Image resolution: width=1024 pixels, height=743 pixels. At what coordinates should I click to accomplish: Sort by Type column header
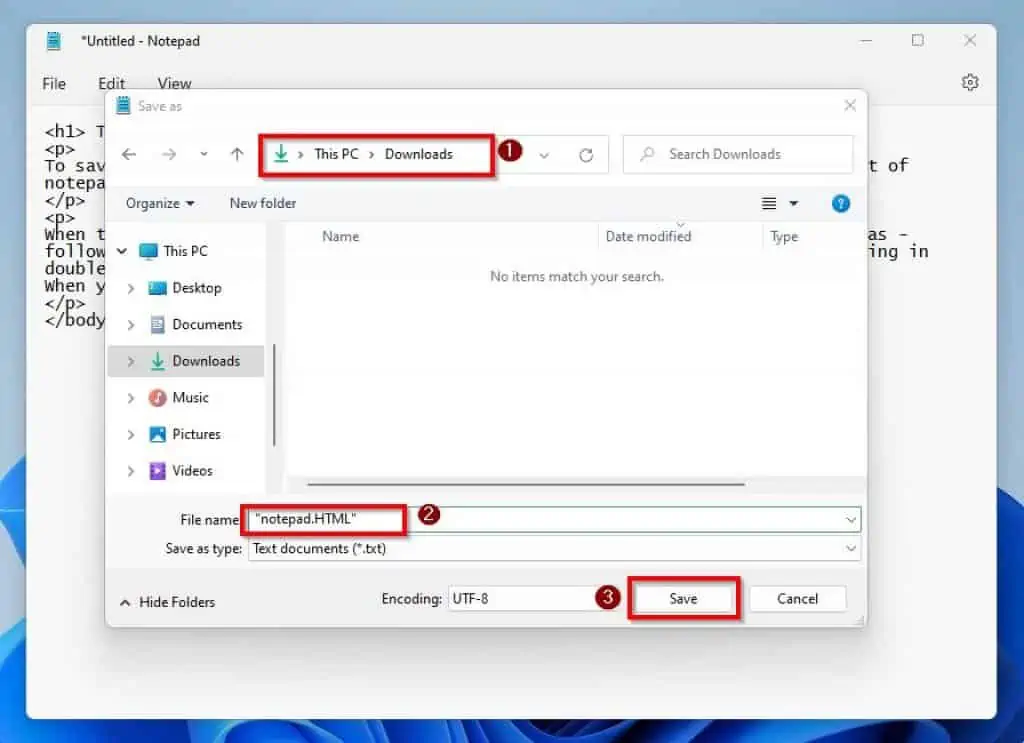pos(784,236)
